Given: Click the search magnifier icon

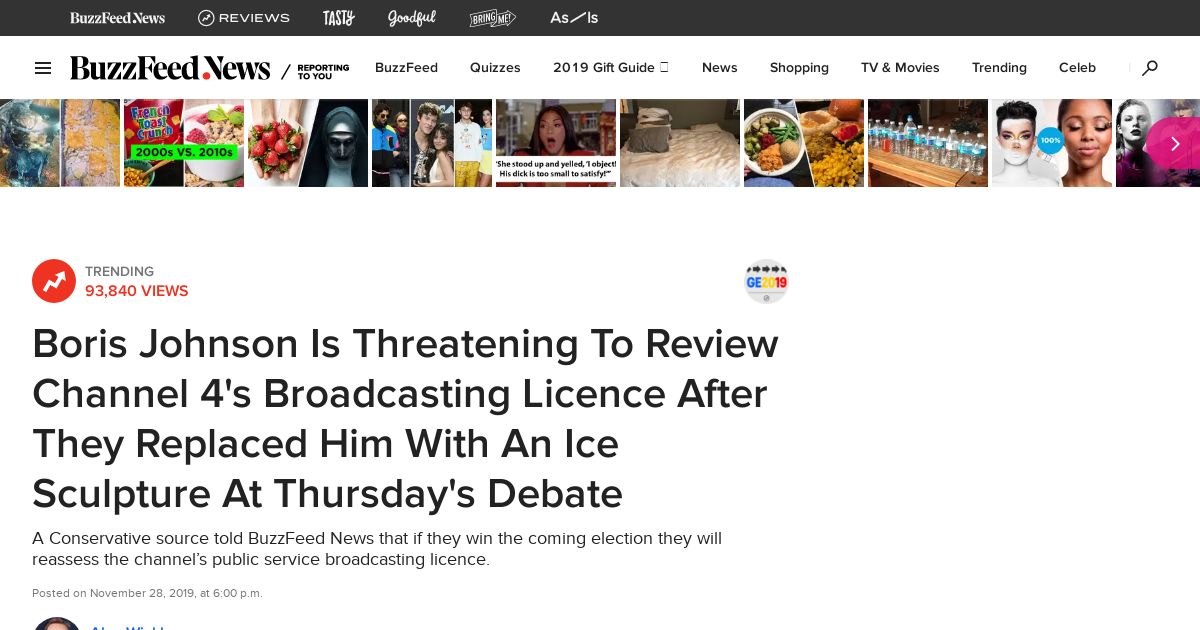Looking at the screenshot, I should pyautogui.click(x=1150, y=68).
